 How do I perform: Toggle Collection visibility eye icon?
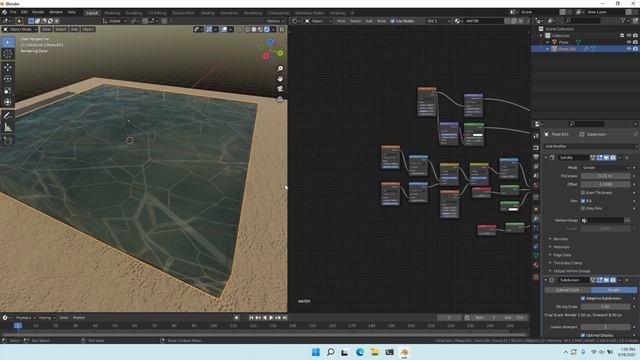629,36
